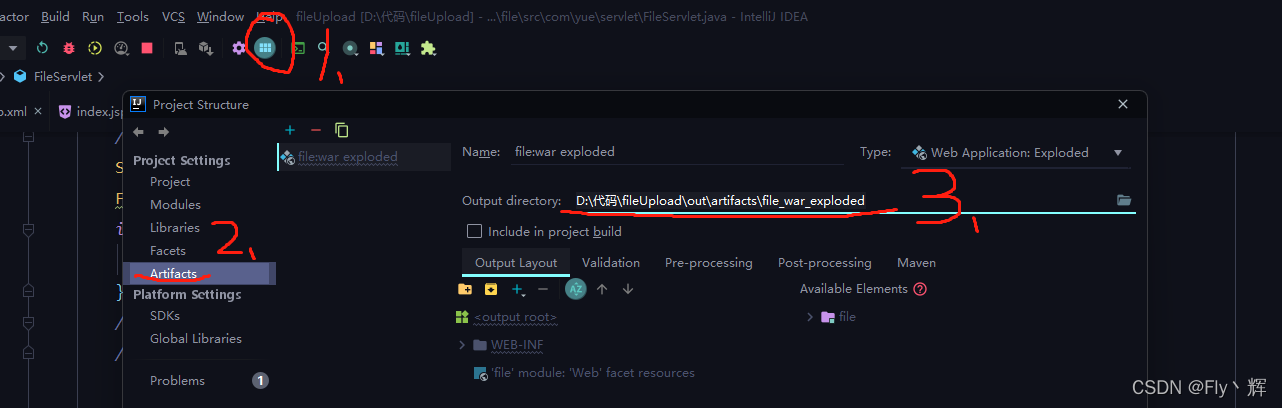
Task: Click FileServlet class icon in breadcrumb
Action: click(x=21, y=76)
